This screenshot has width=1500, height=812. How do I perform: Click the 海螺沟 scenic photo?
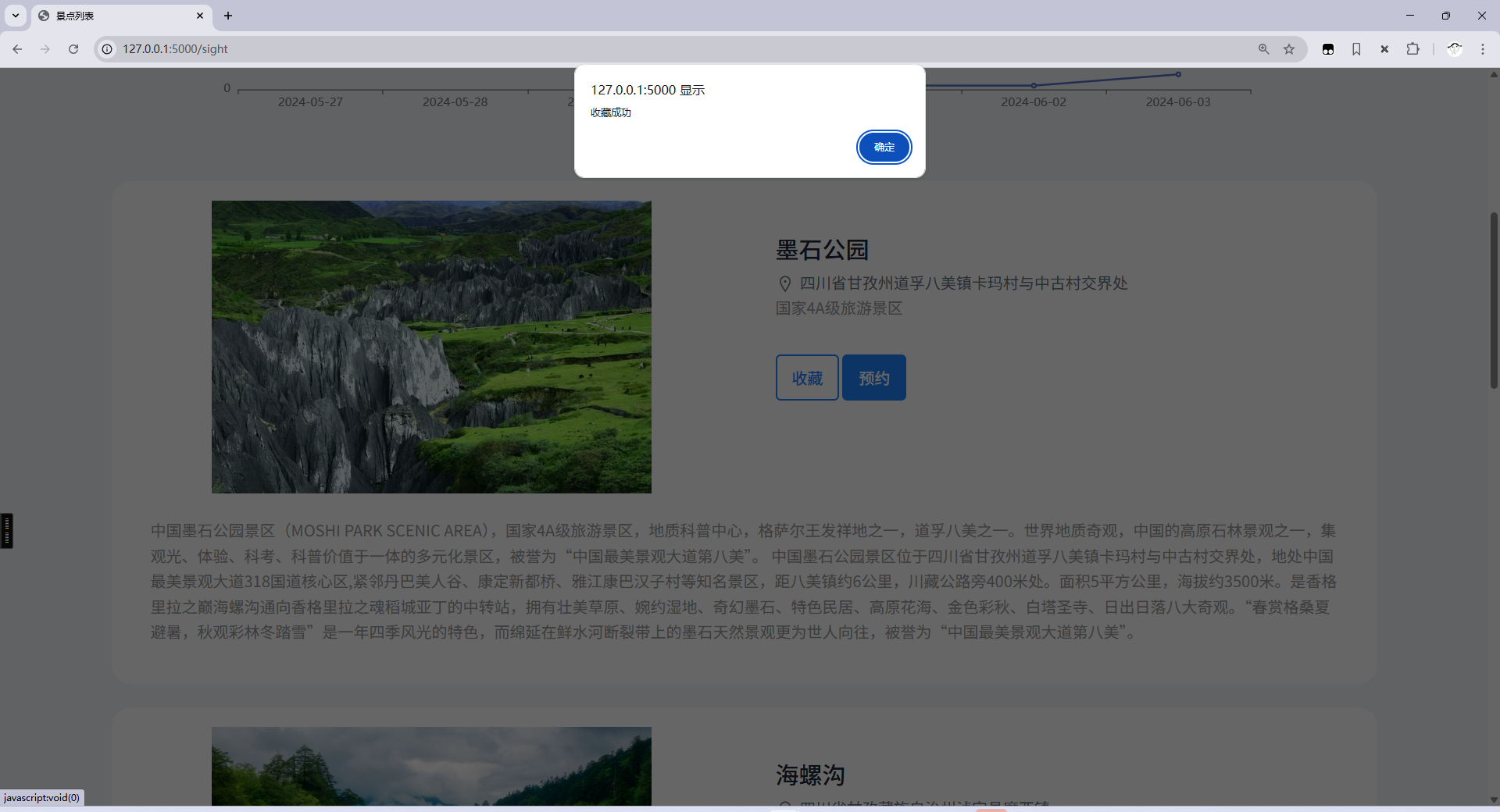[431, 766]
